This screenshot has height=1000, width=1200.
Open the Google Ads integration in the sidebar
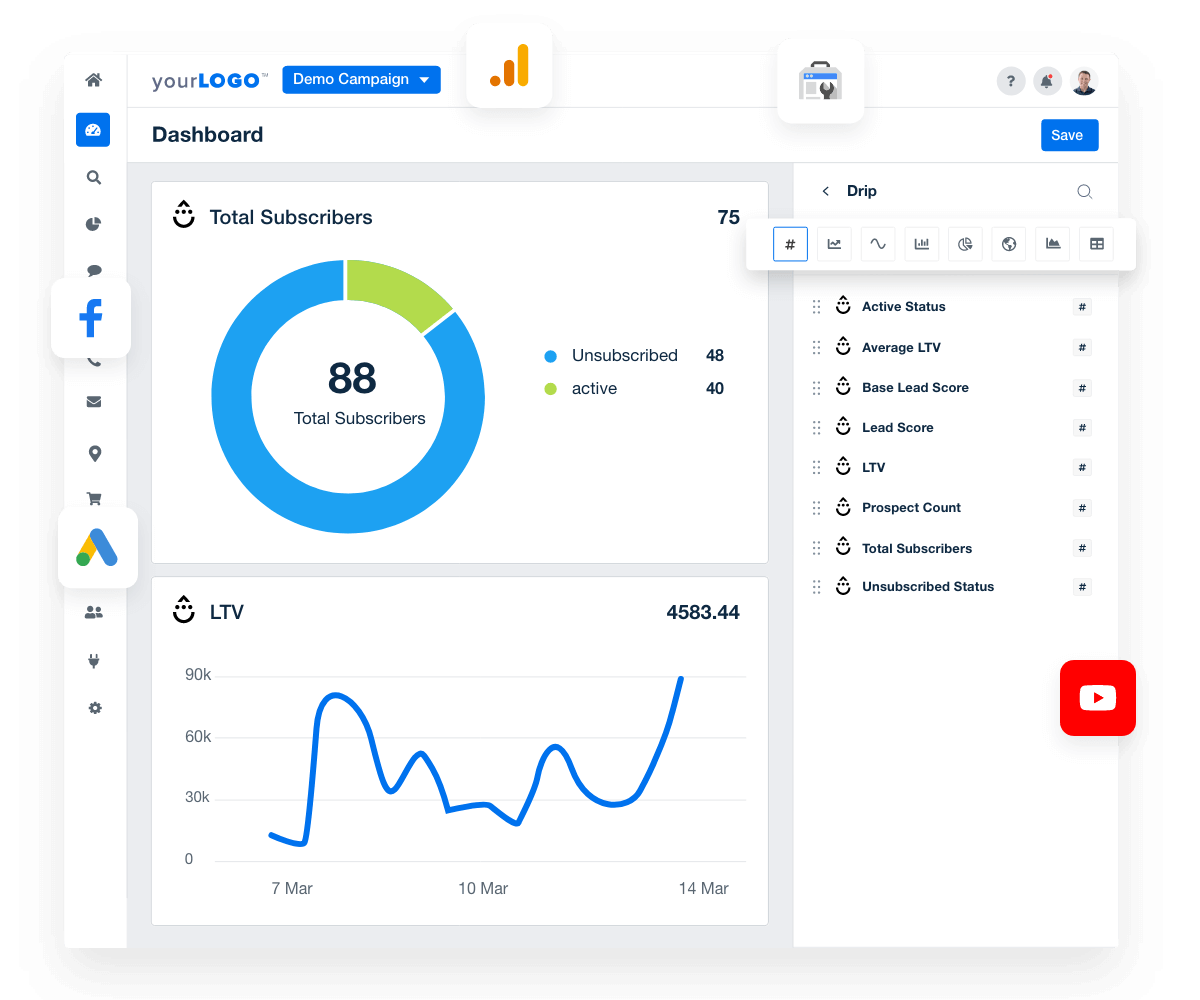point(97,548)
